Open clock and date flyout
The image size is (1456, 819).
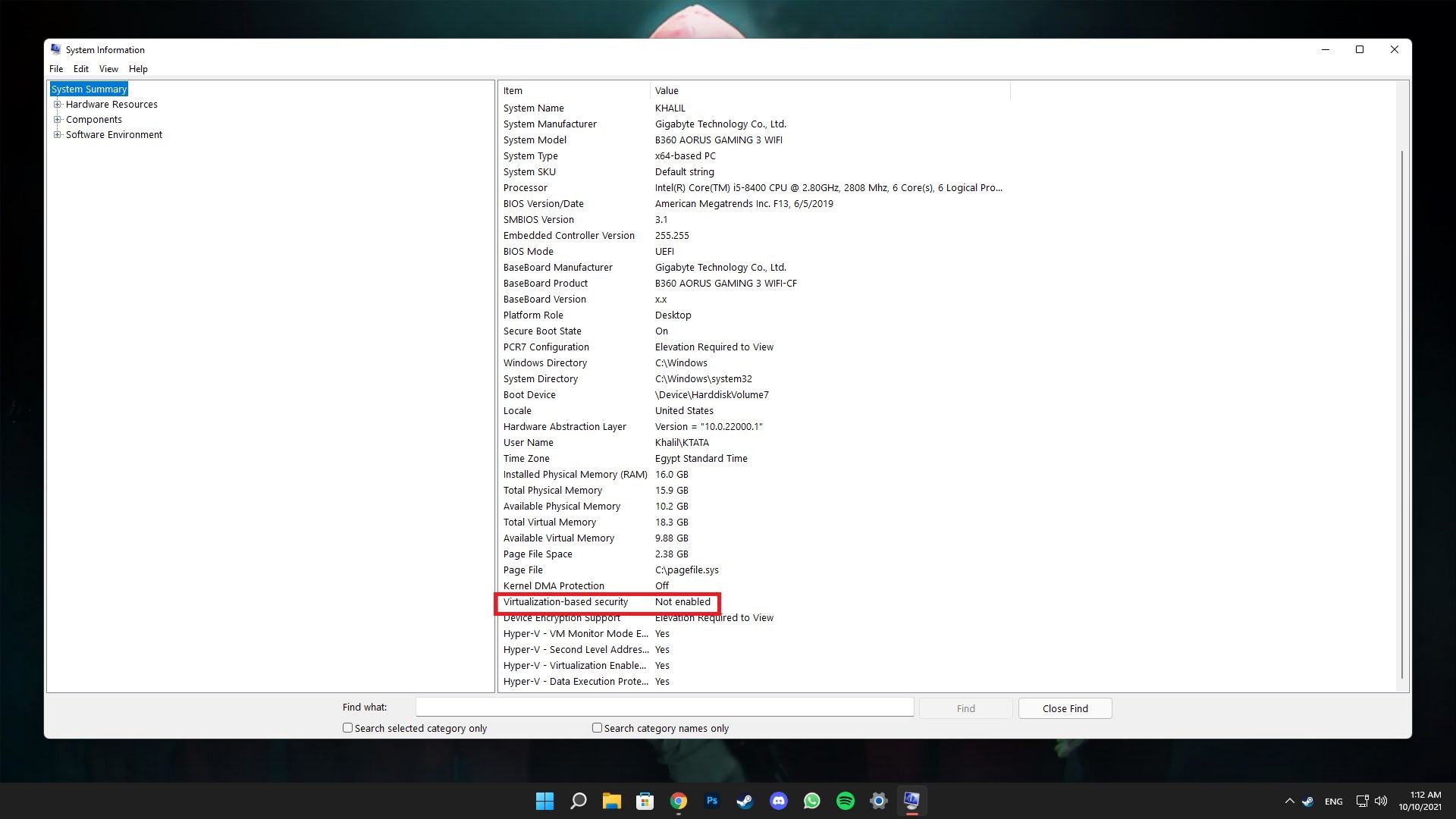pyautogui.click(x=1420, y=801)
